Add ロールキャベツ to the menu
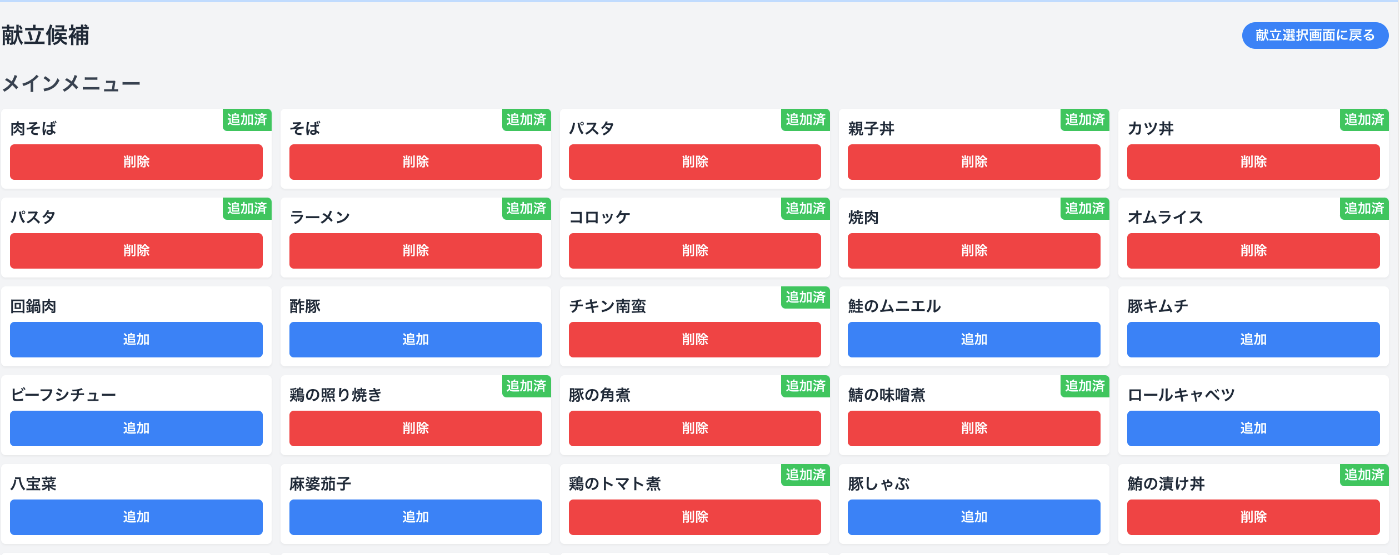The width and height of the screenshot is (1400, 555). (x=1253, y=428)
